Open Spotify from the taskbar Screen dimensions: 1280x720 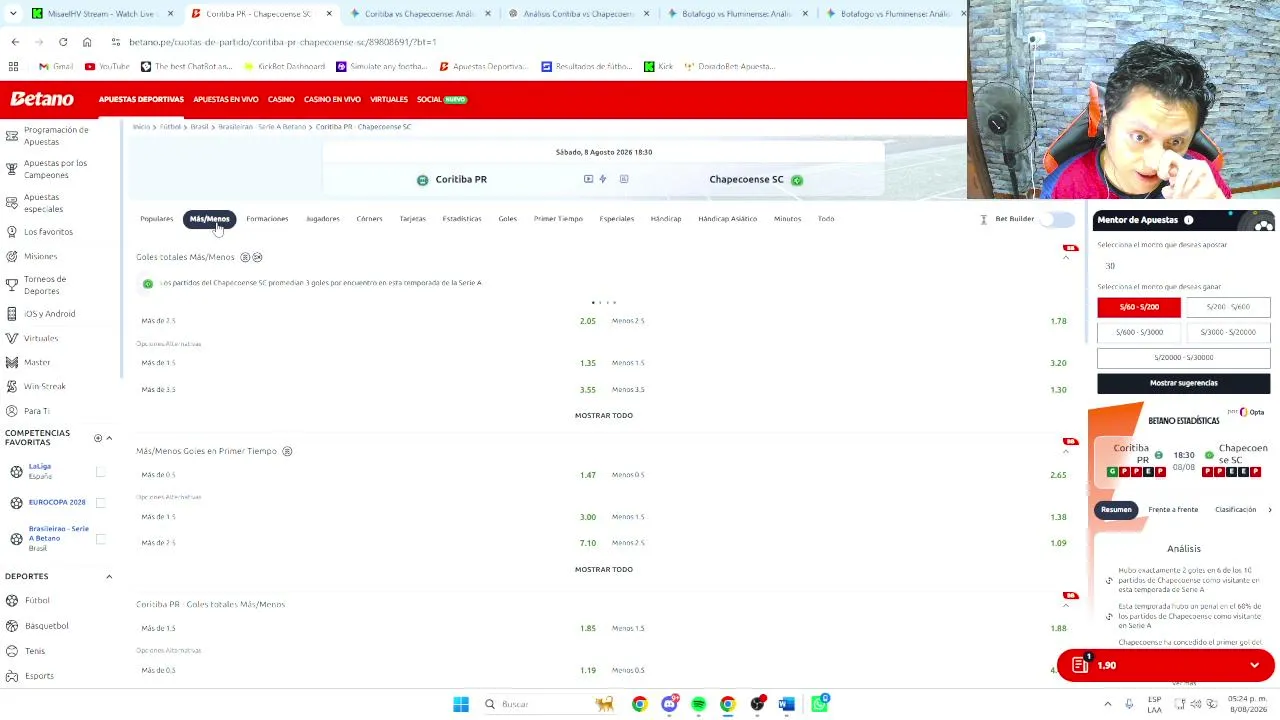point(698,704)
